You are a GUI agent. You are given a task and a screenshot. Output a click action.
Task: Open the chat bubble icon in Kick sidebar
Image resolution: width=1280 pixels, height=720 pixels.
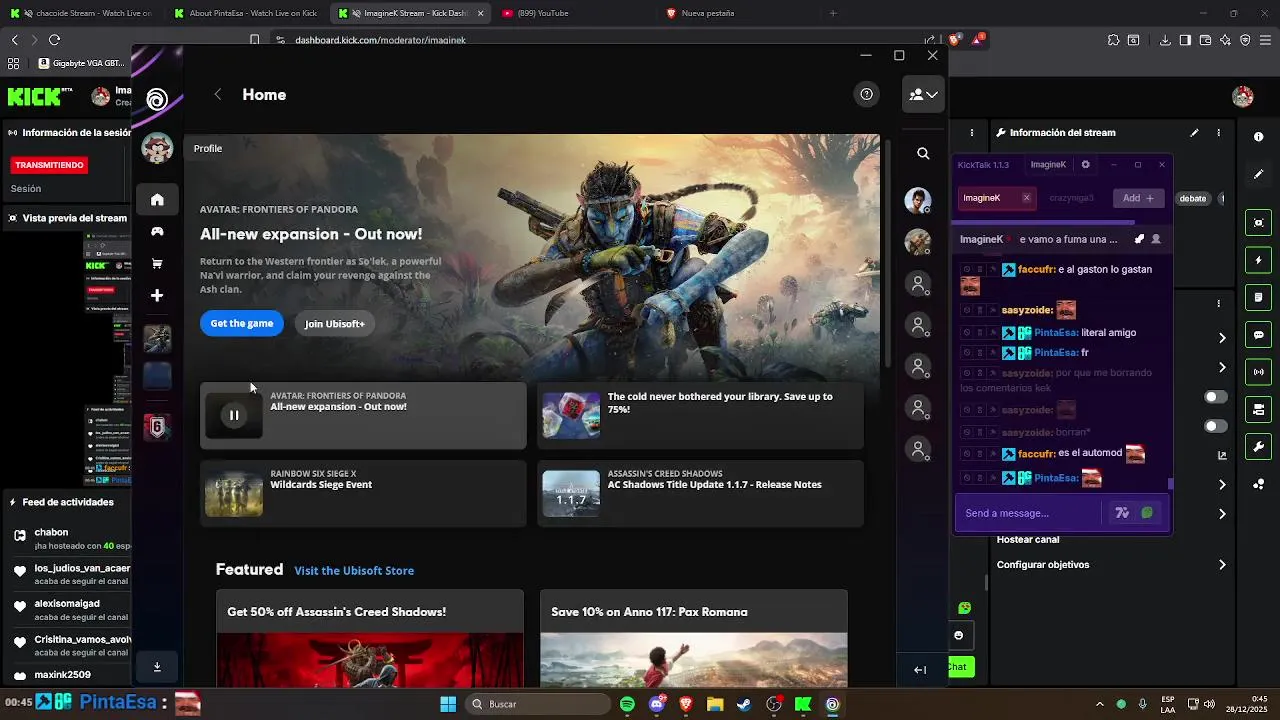[x=1259, y=335]
